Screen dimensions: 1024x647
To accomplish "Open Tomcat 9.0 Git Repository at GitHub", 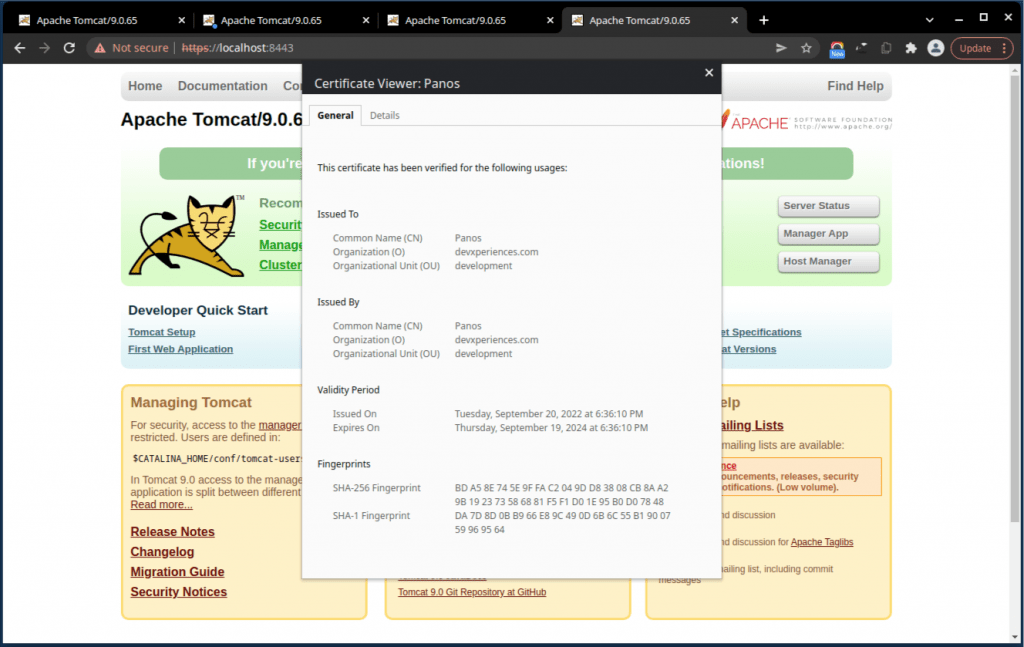I will (472, 592).
